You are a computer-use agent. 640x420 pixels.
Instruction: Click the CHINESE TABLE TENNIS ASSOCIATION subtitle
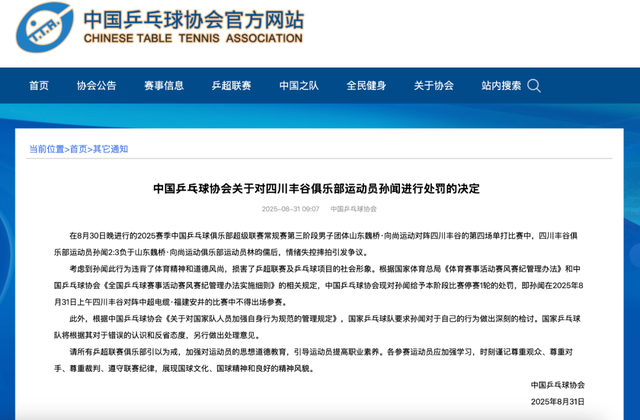(x=193, y=38)
